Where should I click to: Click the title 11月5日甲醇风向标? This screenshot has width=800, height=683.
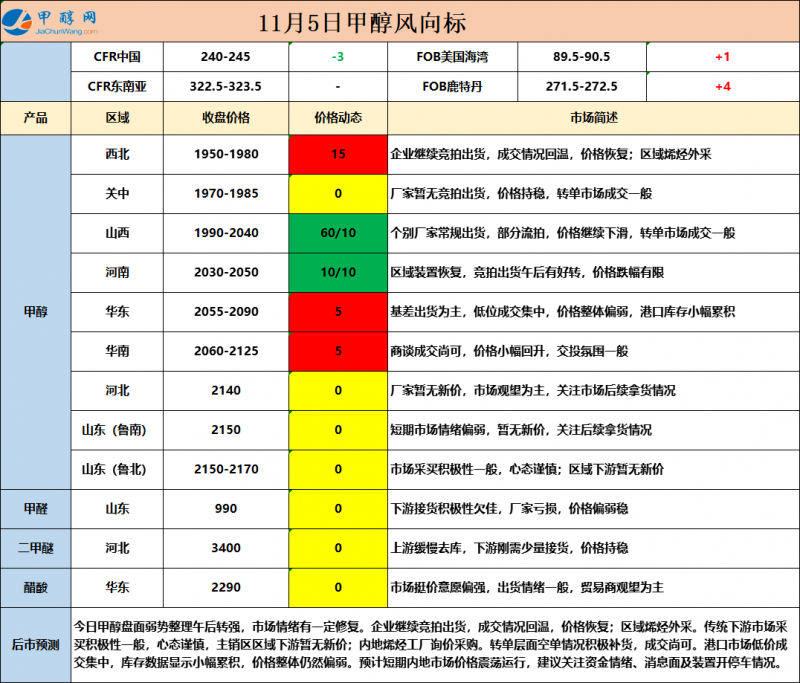tap(361, 22)
